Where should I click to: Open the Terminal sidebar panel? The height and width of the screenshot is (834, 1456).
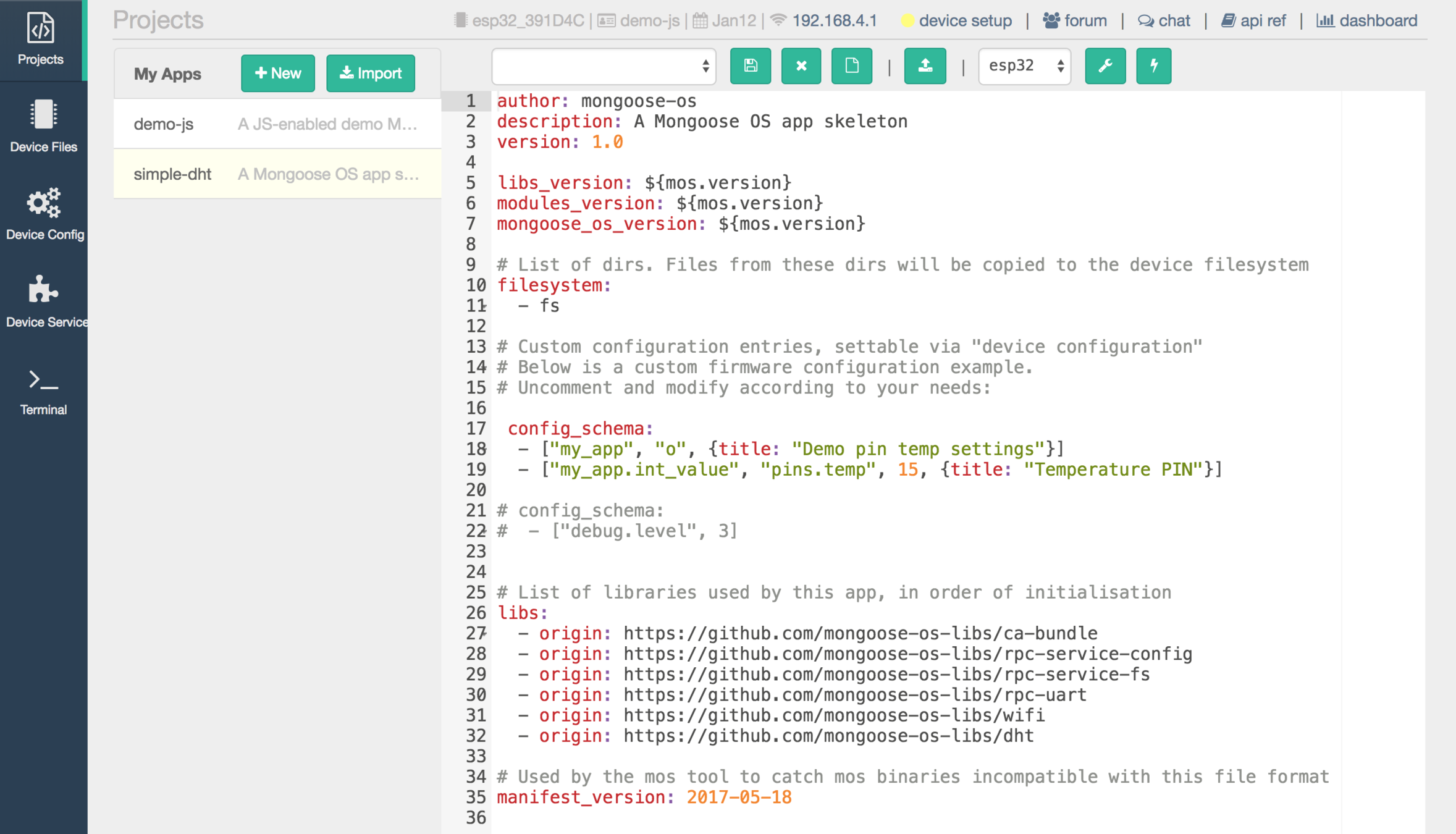pos(43,392)
